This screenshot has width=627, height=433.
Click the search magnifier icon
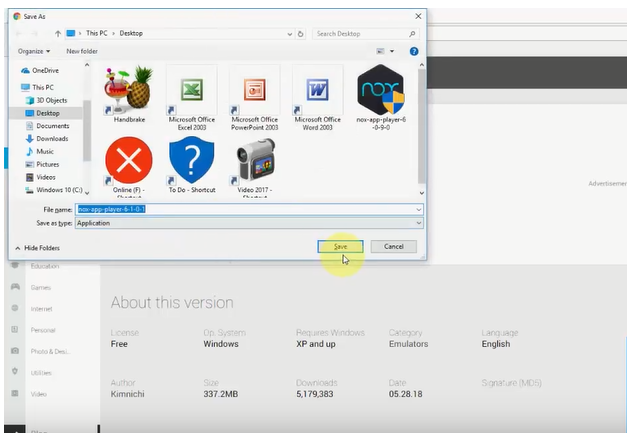point(412,34)
